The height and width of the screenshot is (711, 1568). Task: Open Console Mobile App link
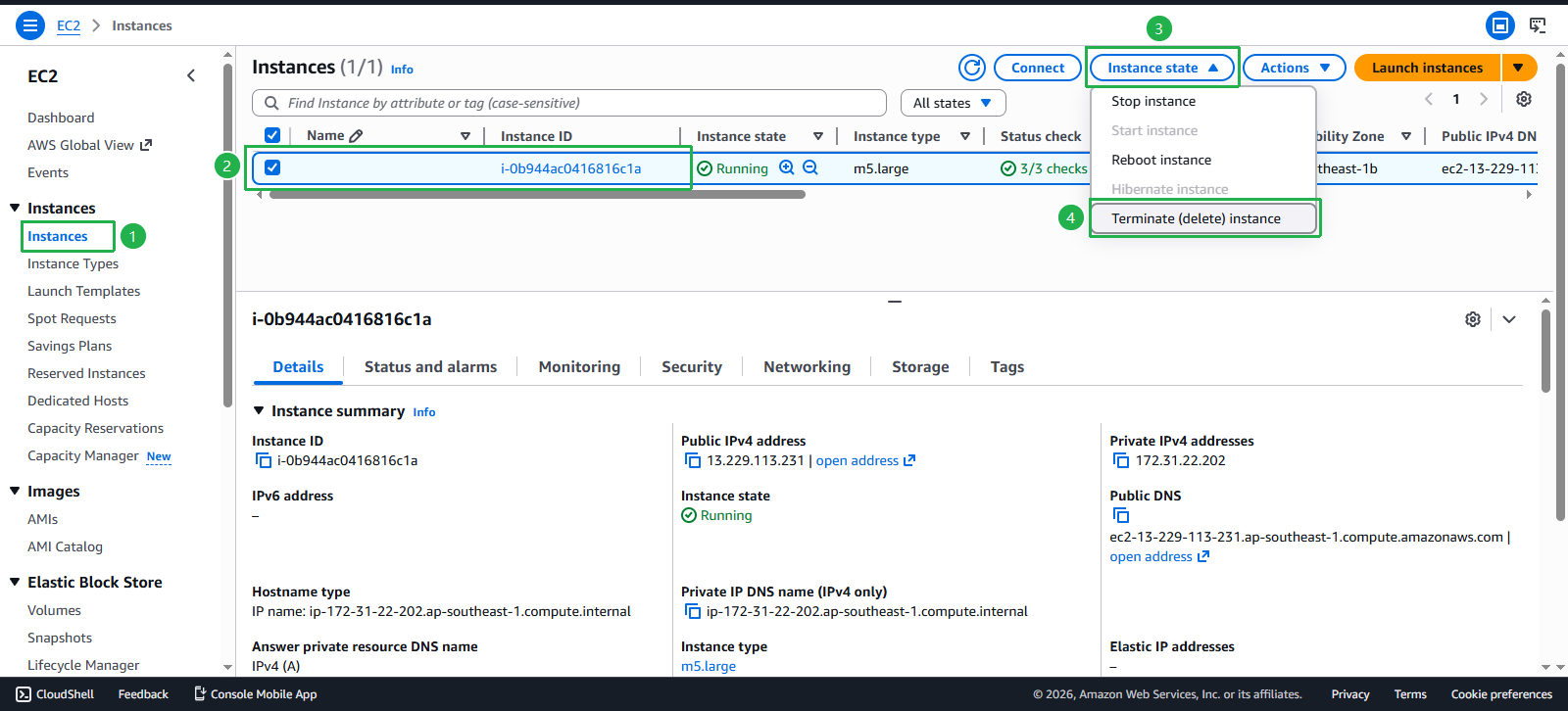point(255,694)
